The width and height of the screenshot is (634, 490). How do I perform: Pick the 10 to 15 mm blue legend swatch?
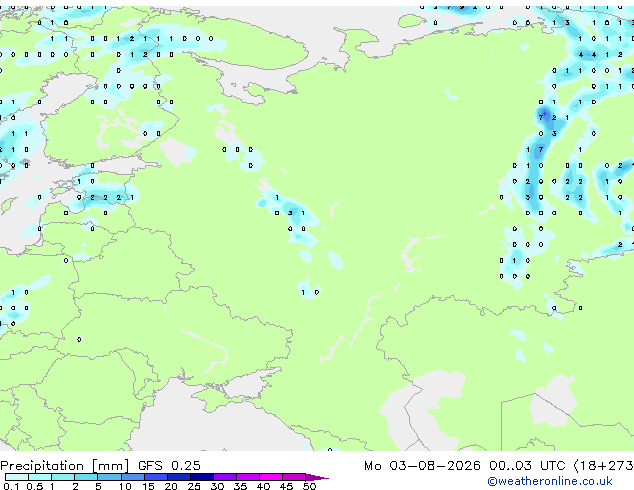(133, 477)
